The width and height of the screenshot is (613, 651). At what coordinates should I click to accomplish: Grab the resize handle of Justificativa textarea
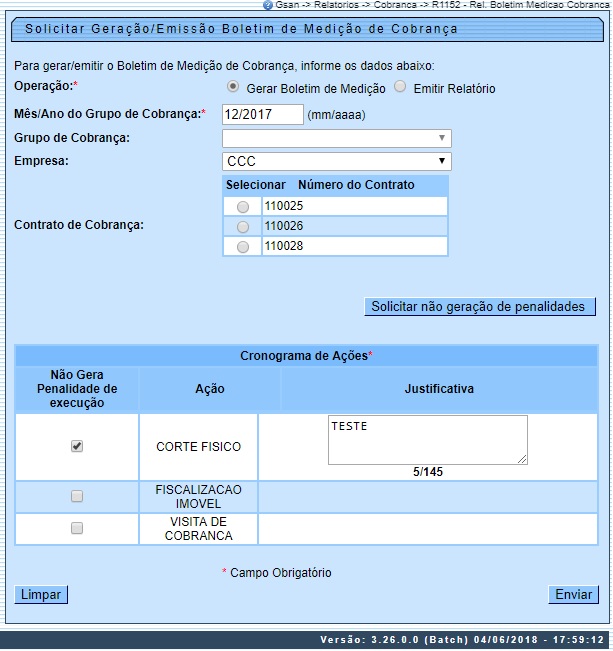(522, 459)
